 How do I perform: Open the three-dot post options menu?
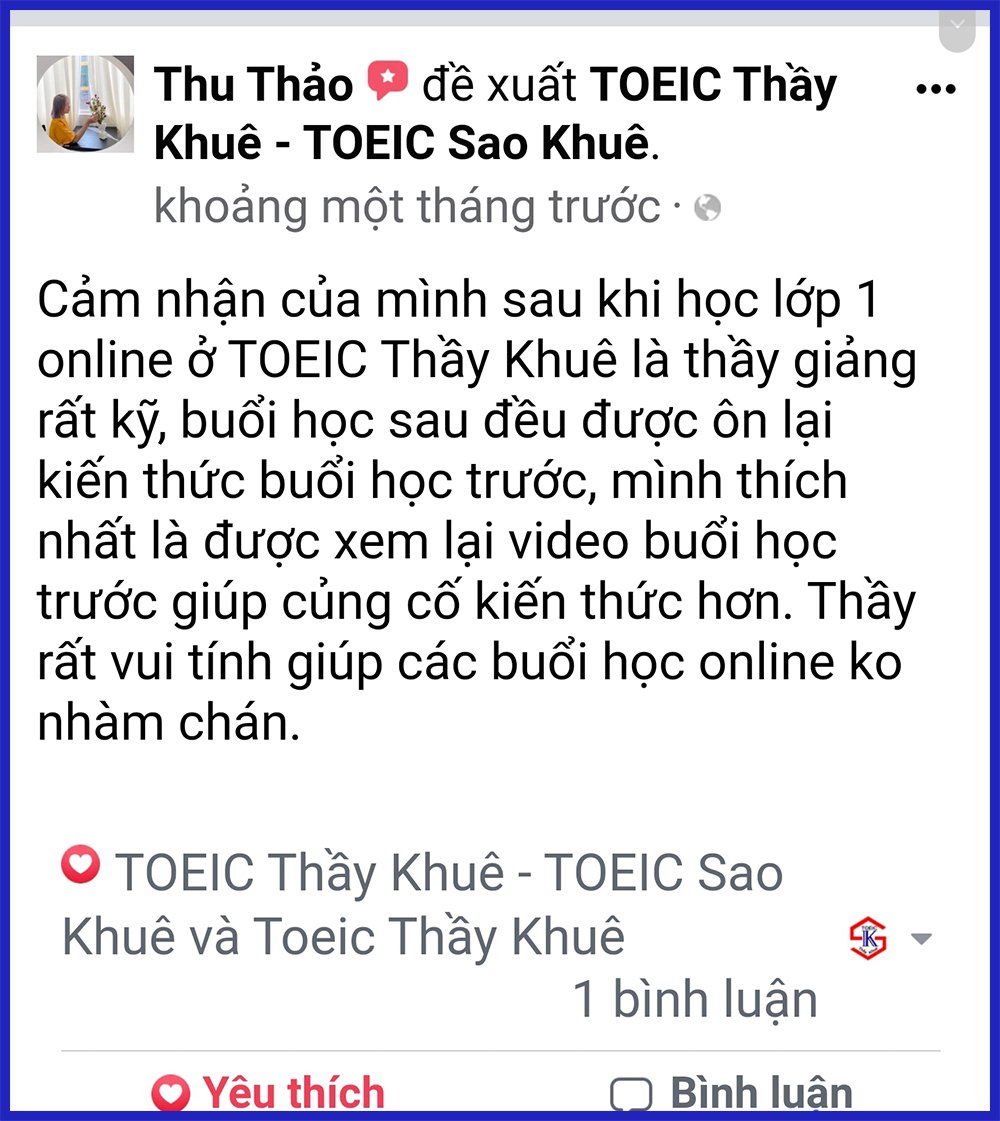[936, 89]
